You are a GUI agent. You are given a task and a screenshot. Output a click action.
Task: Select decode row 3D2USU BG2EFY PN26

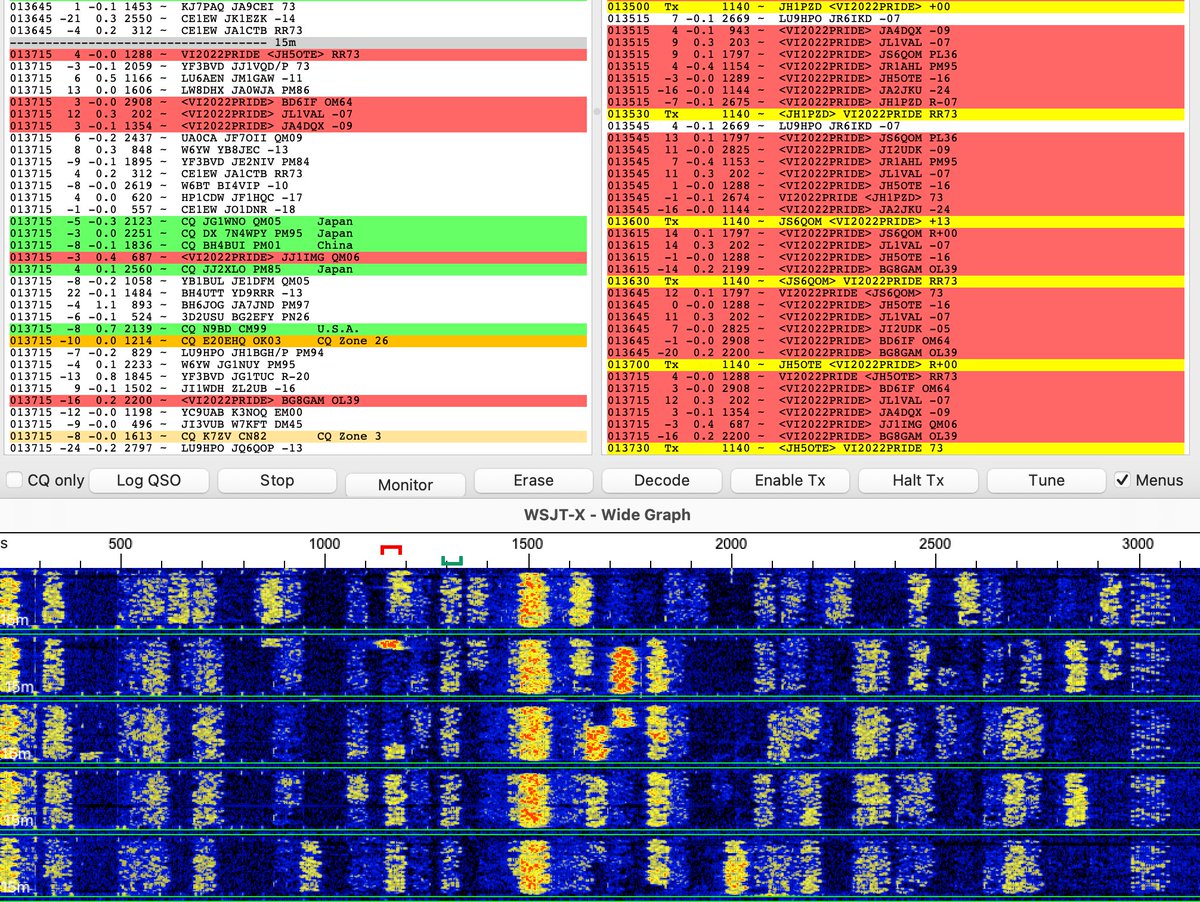pyautogui.click(x=296, y=317)
